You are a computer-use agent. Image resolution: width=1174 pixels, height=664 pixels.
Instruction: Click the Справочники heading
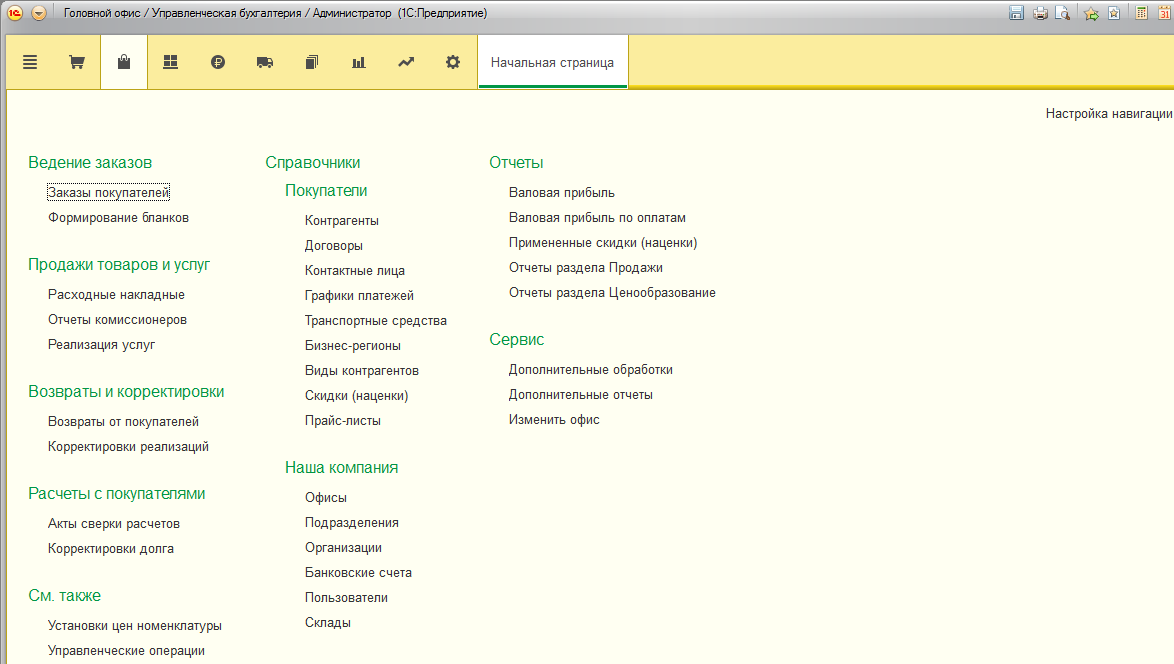point(312,162)
